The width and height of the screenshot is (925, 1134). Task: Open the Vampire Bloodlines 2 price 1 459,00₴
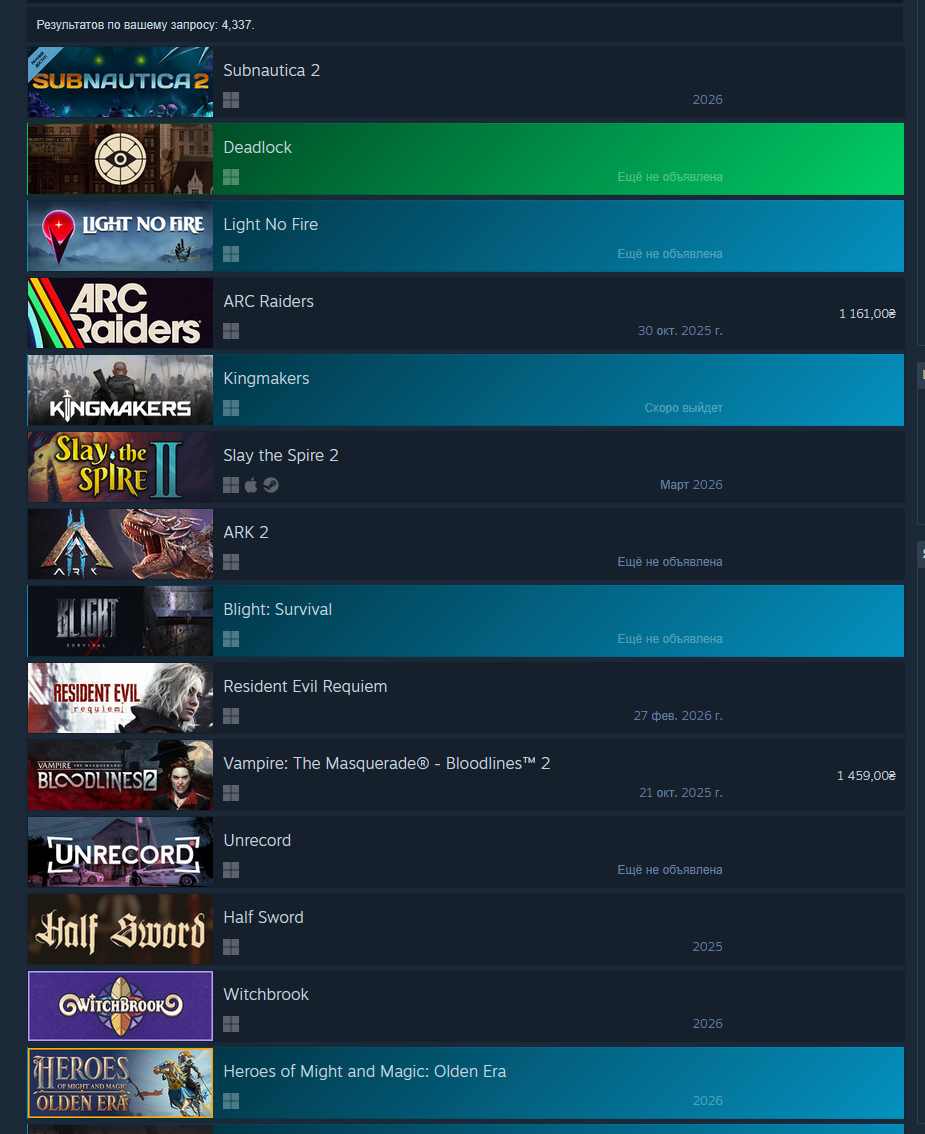click(866, 775)
